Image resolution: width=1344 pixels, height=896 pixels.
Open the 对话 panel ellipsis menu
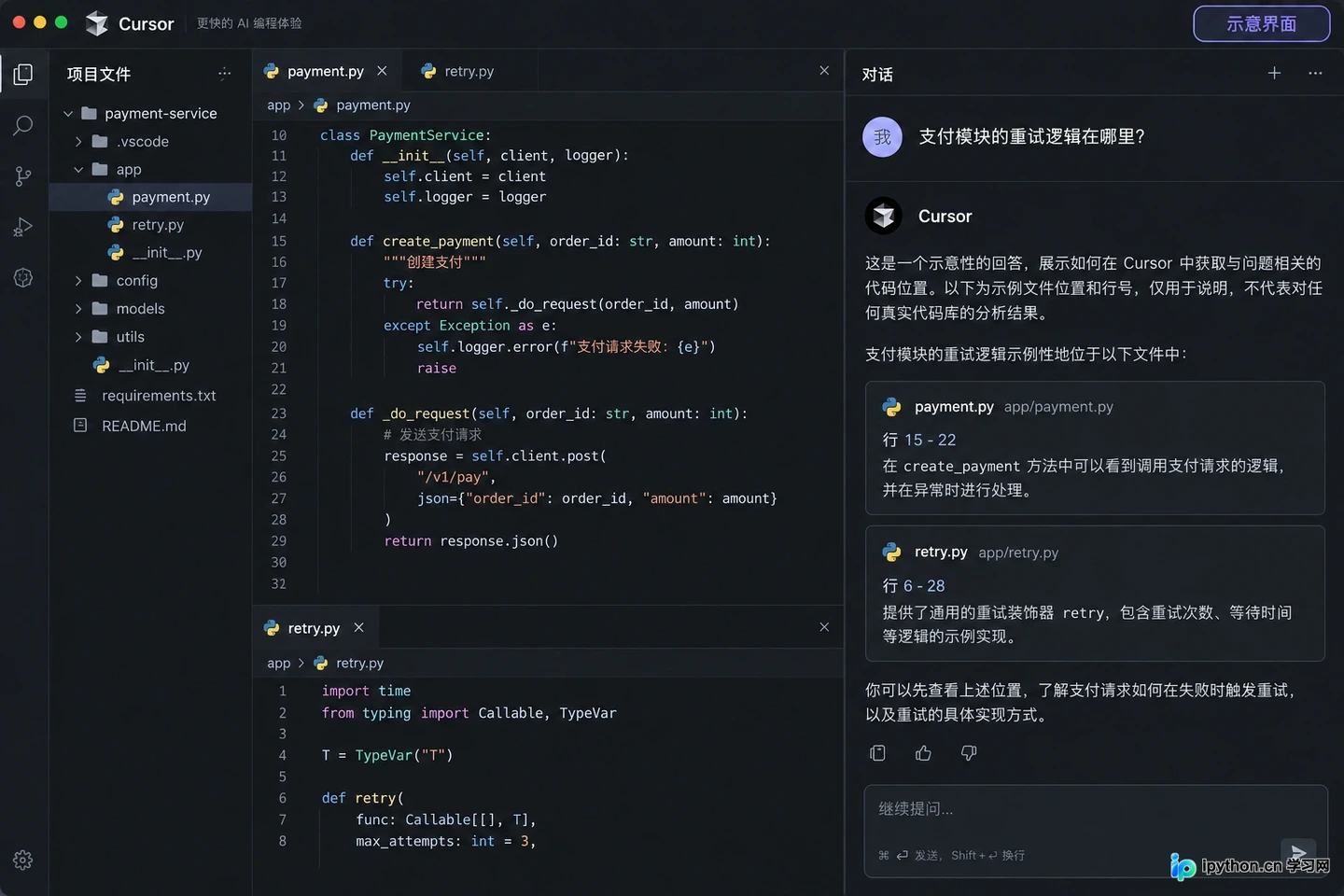(x=1315, y=73)
